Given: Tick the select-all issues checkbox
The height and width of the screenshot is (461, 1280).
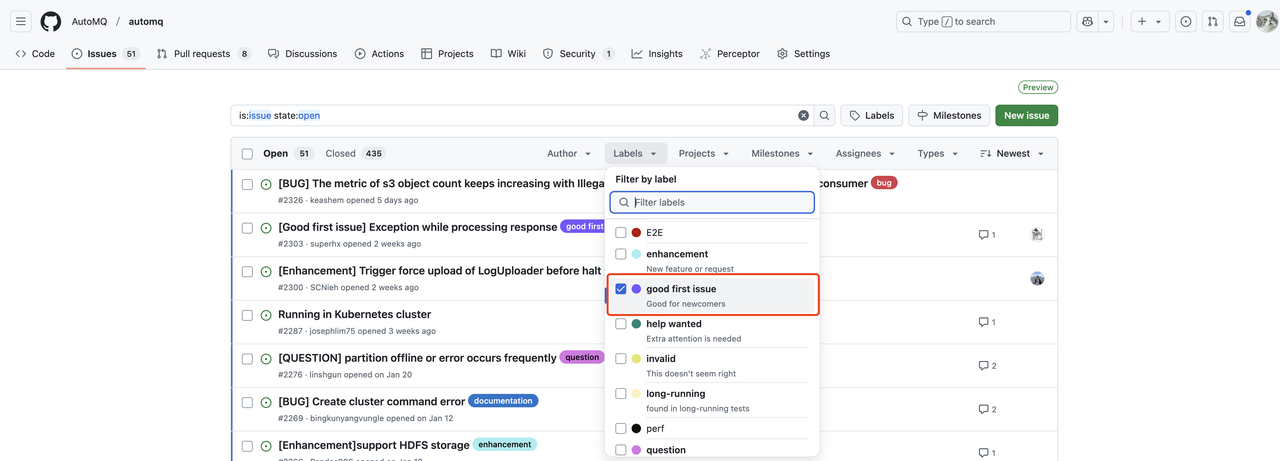Looking at the screenshot, I should (x=247, y=154).
